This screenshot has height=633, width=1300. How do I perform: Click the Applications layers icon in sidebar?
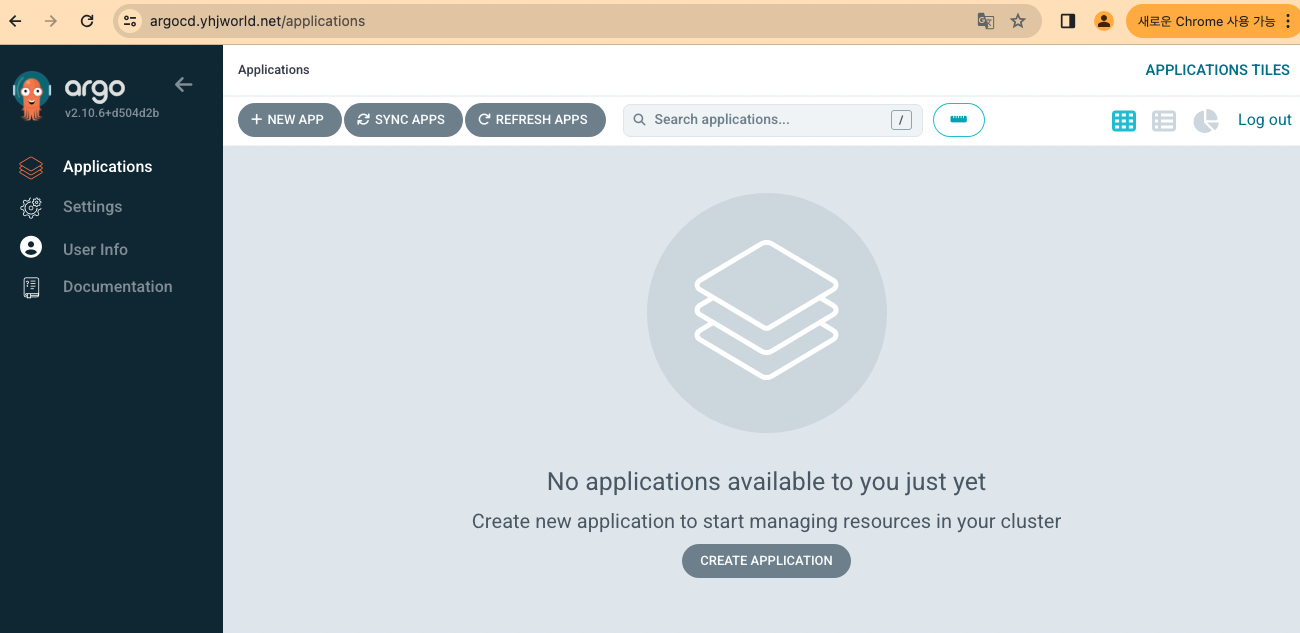pos(31,167)
